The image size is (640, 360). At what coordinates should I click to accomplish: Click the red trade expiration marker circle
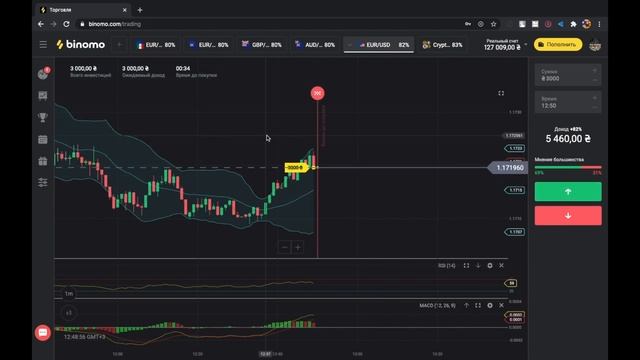318,93
